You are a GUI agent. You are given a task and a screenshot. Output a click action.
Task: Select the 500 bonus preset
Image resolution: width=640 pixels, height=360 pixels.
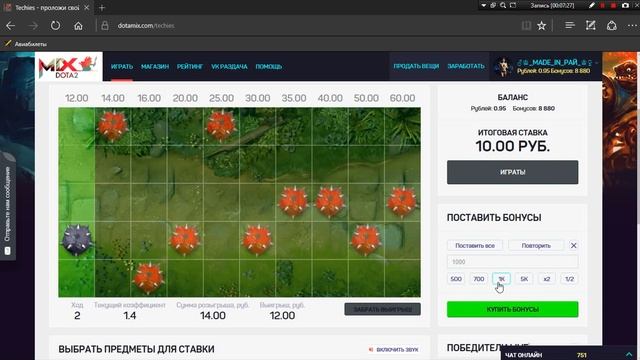pyautogui.click(x=456, y=279)
